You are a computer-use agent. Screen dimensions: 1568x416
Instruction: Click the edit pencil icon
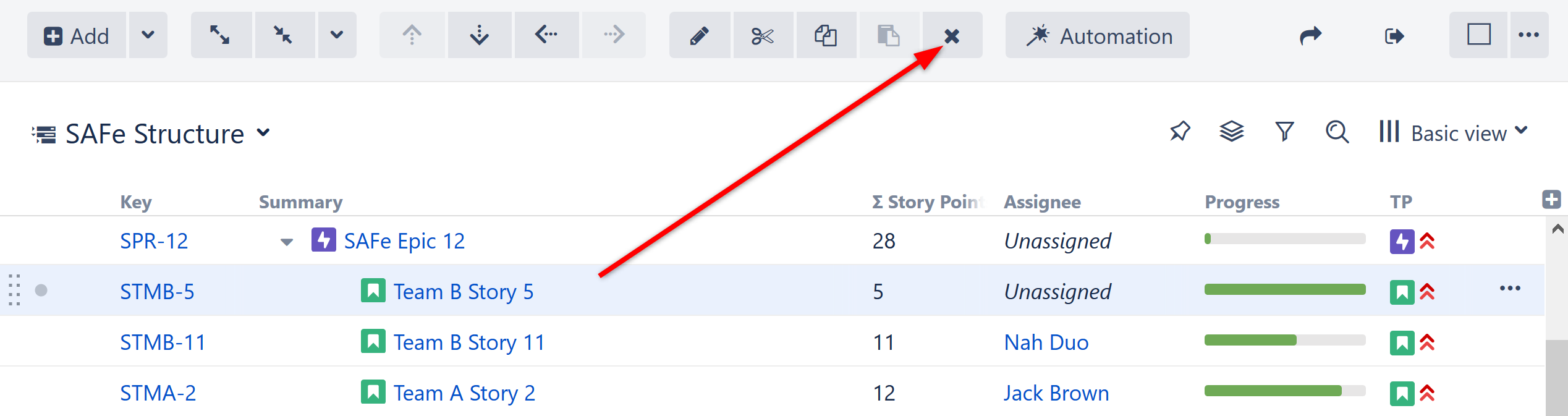click(x=699, y=36)
